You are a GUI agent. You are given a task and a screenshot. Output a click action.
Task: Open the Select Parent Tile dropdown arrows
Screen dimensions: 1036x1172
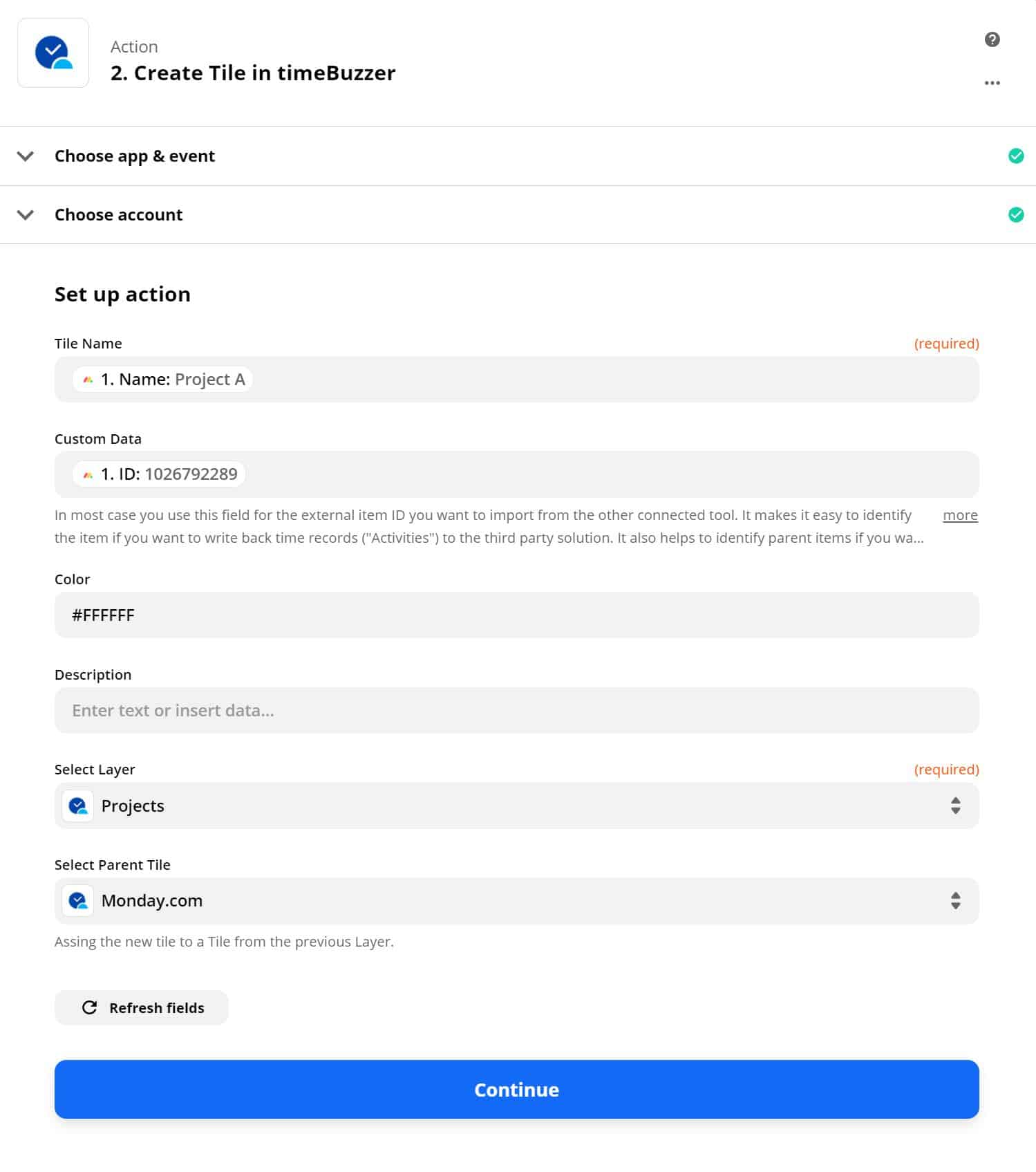(x=955, y=901)
